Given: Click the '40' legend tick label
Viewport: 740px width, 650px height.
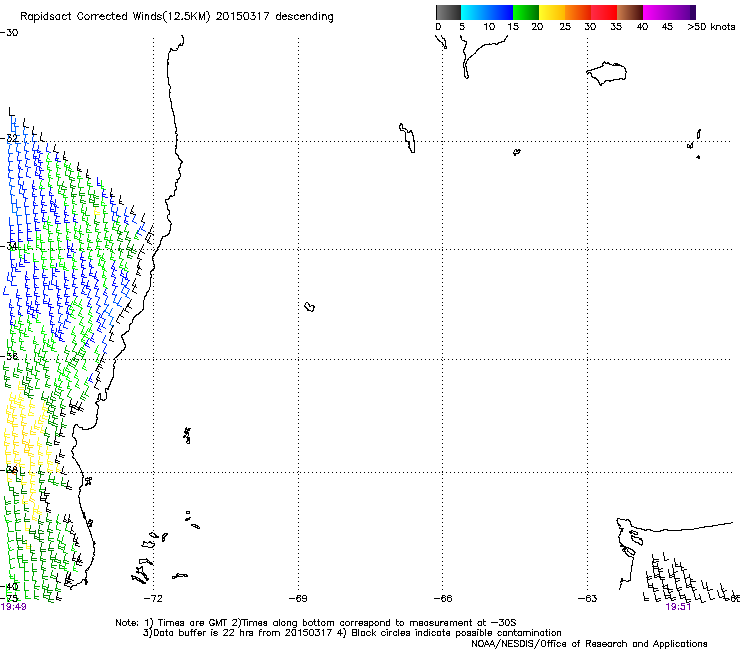Looking at the screenshot, I should 642,27.
